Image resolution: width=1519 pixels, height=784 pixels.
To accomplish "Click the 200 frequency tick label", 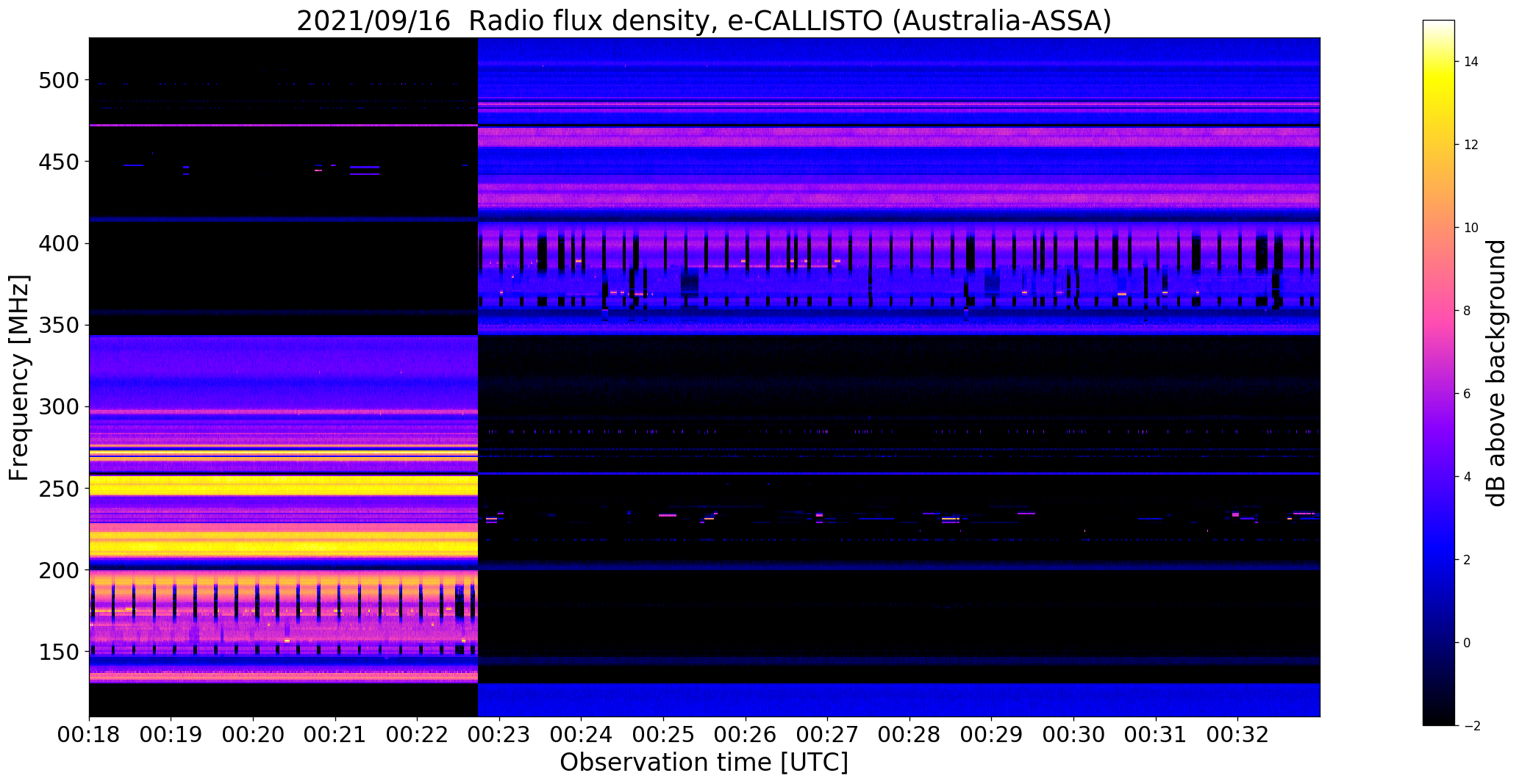I will (57, 570).
